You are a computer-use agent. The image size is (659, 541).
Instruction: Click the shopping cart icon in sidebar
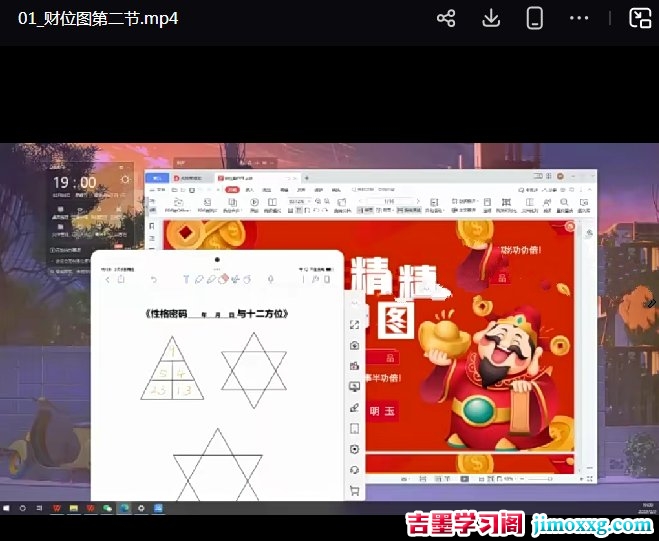[354, 491]
